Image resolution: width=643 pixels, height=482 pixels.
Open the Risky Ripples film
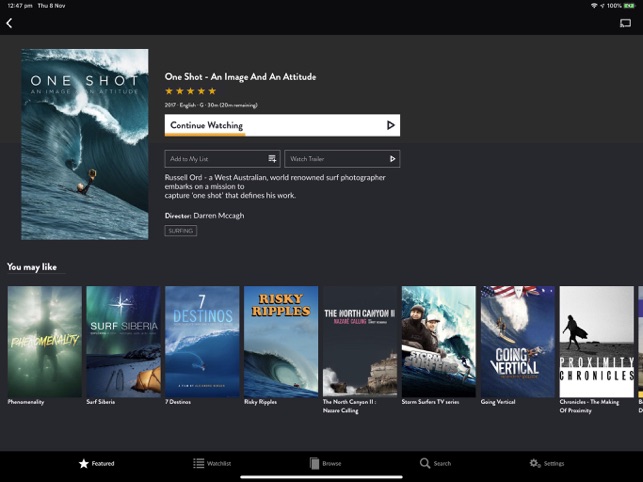281,341
